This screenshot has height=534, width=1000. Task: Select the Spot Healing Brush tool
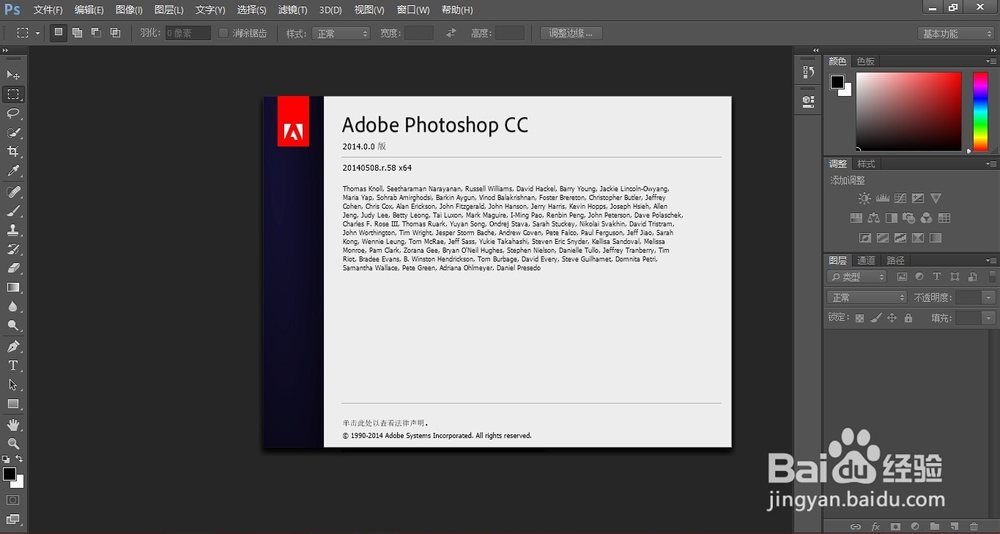coord(13,192)
